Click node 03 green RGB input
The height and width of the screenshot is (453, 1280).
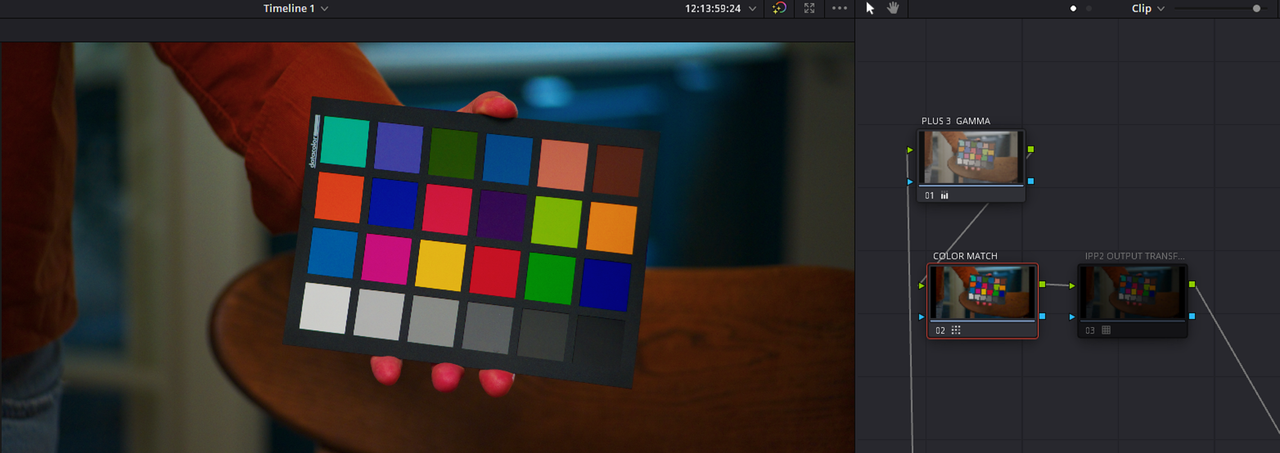1072,285
